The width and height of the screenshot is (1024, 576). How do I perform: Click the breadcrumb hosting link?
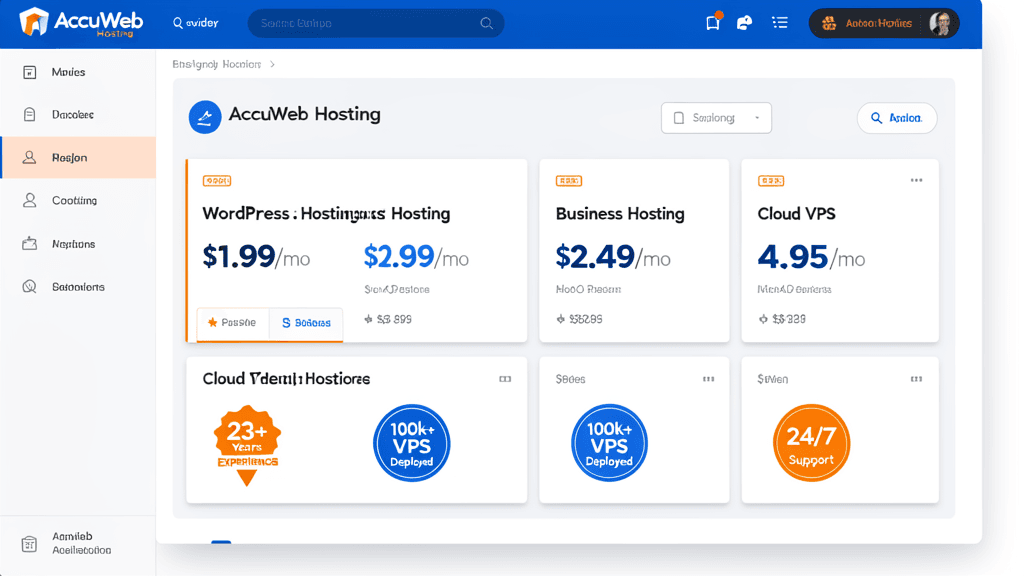point(217,64)
